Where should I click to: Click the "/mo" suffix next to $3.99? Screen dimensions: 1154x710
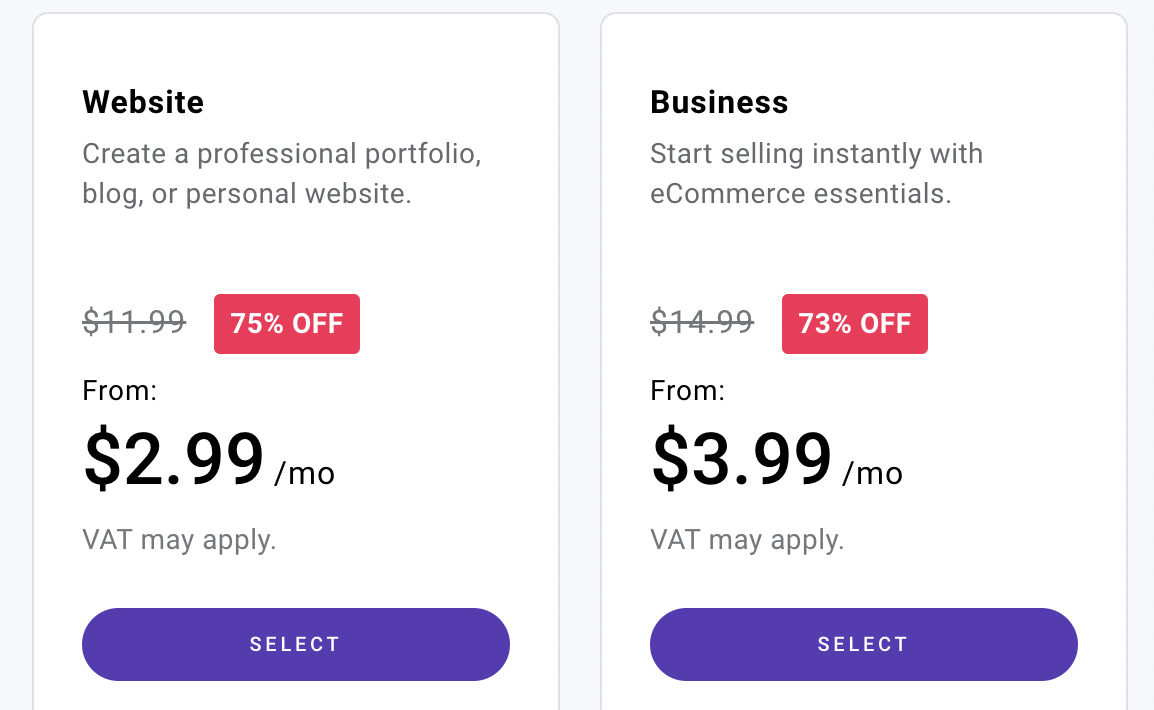tap(873, 473)
